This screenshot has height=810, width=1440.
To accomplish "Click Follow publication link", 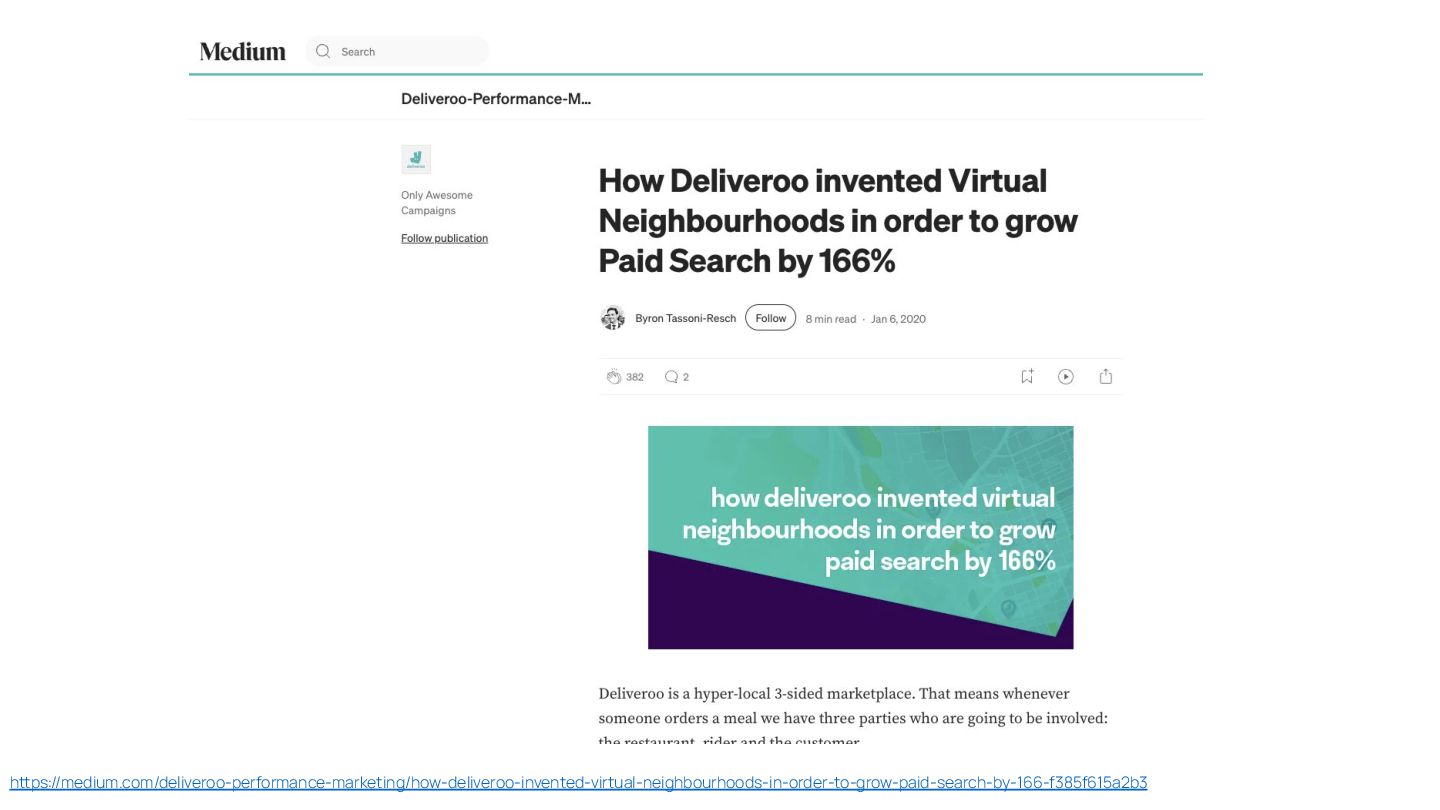I will [x=444, y=238].
